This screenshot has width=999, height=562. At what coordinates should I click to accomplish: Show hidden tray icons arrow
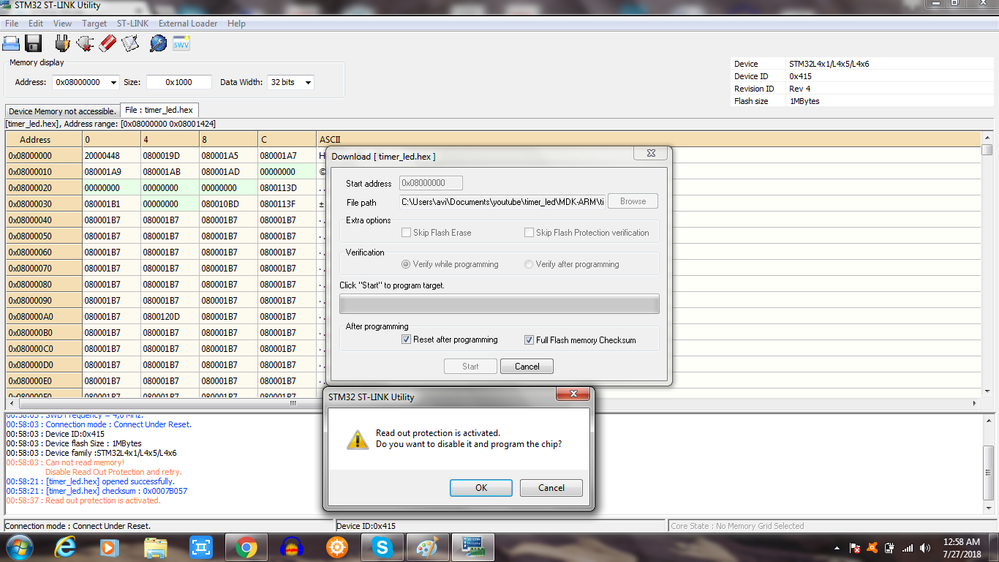point(837,548)
